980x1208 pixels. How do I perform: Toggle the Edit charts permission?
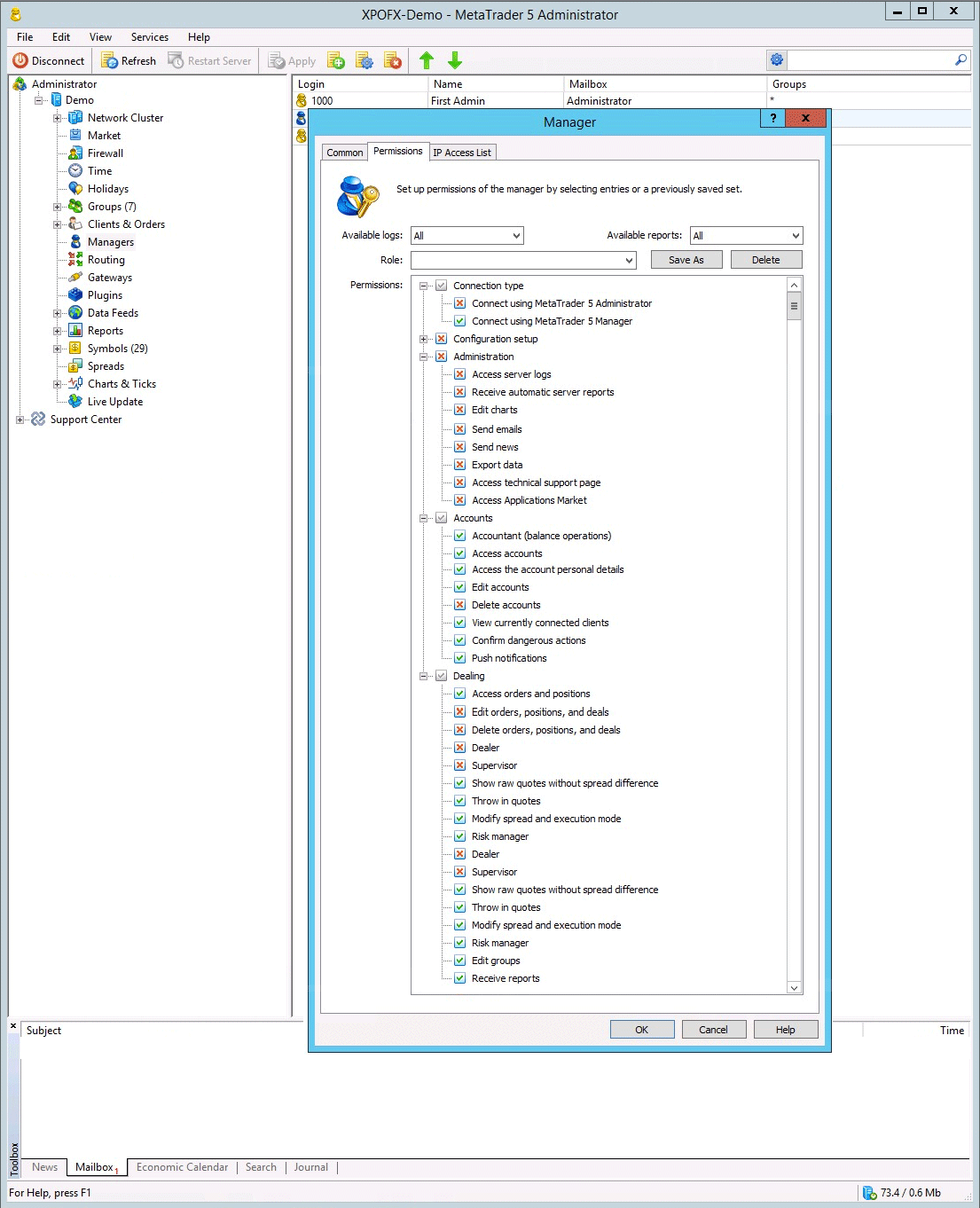click(459, 410)
